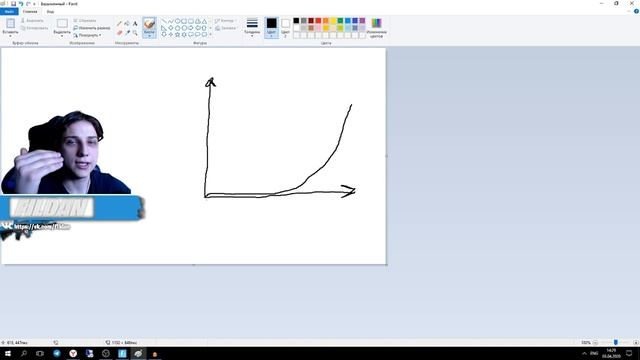
Task: Pick the five-point star shape
Action: 177,35
